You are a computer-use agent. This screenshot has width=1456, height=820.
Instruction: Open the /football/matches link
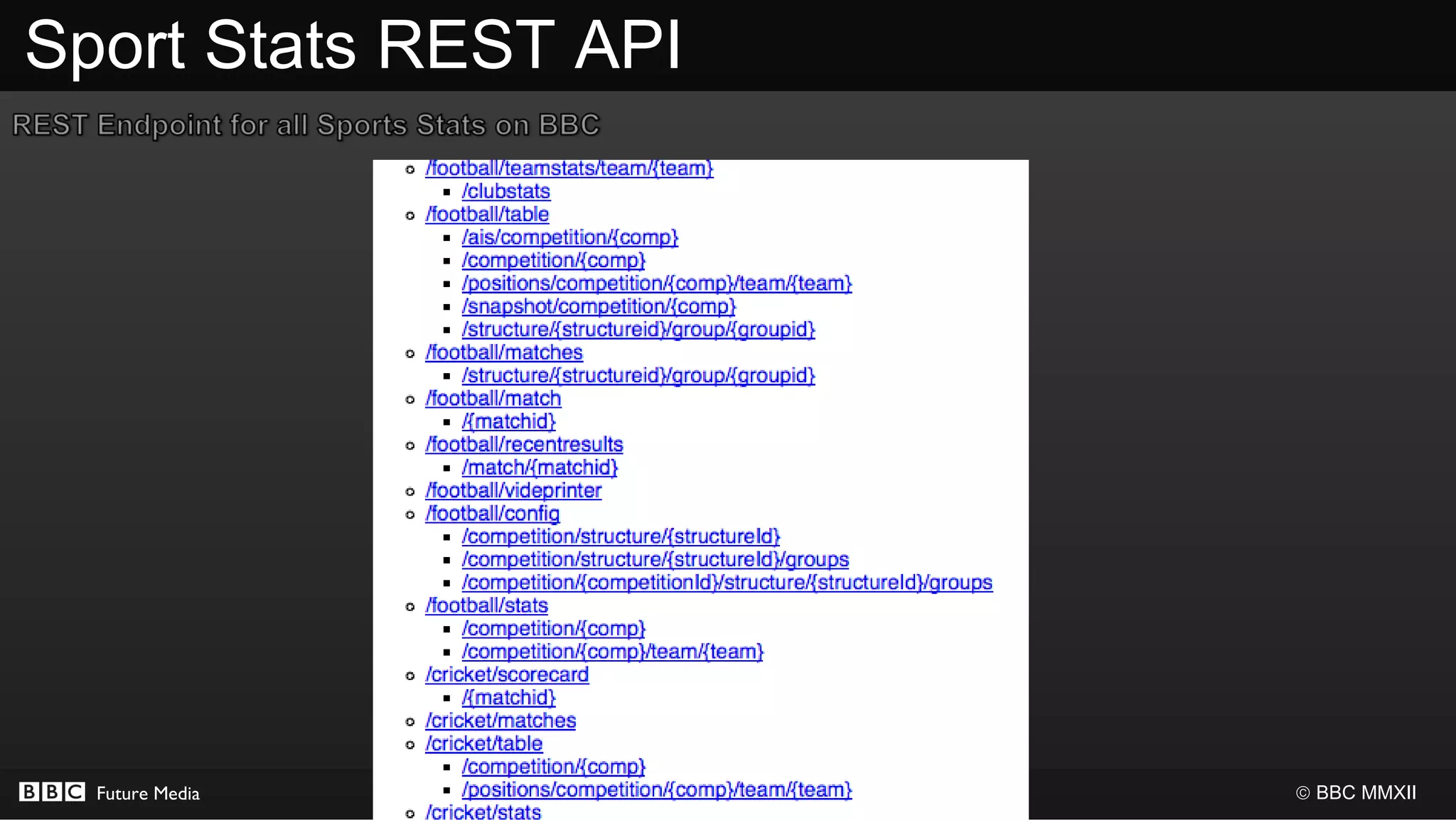pyautogui.click(x=504, y=352)
